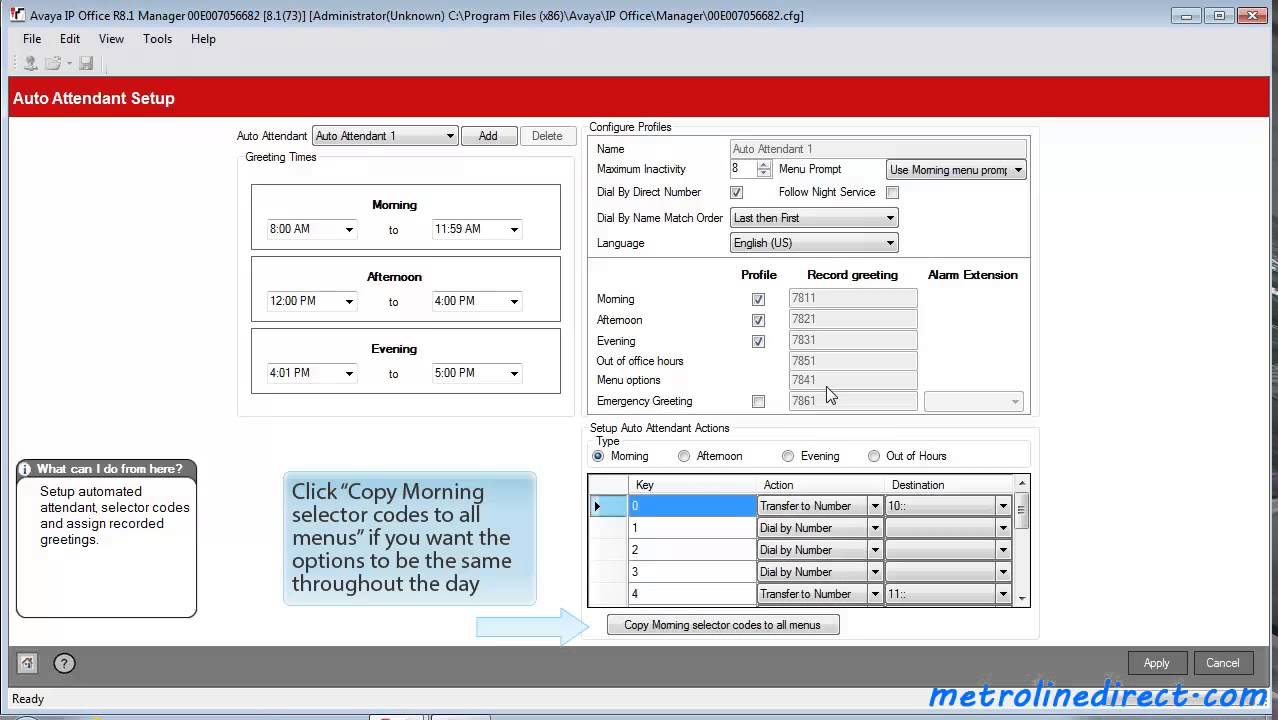Click the Key cell containing 0
Viewport: 1278px width, 720px height.
click(x=692, y=506)
